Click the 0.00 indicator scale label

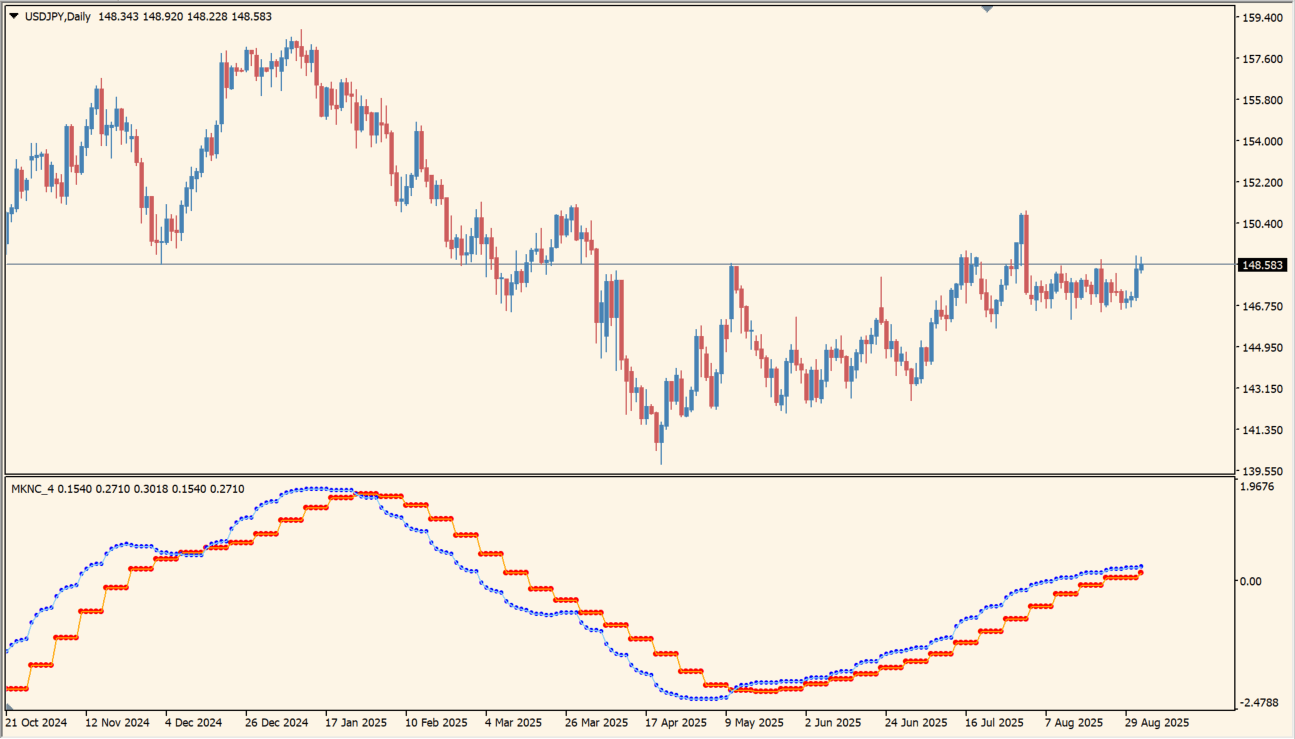tap(1253, 581)
